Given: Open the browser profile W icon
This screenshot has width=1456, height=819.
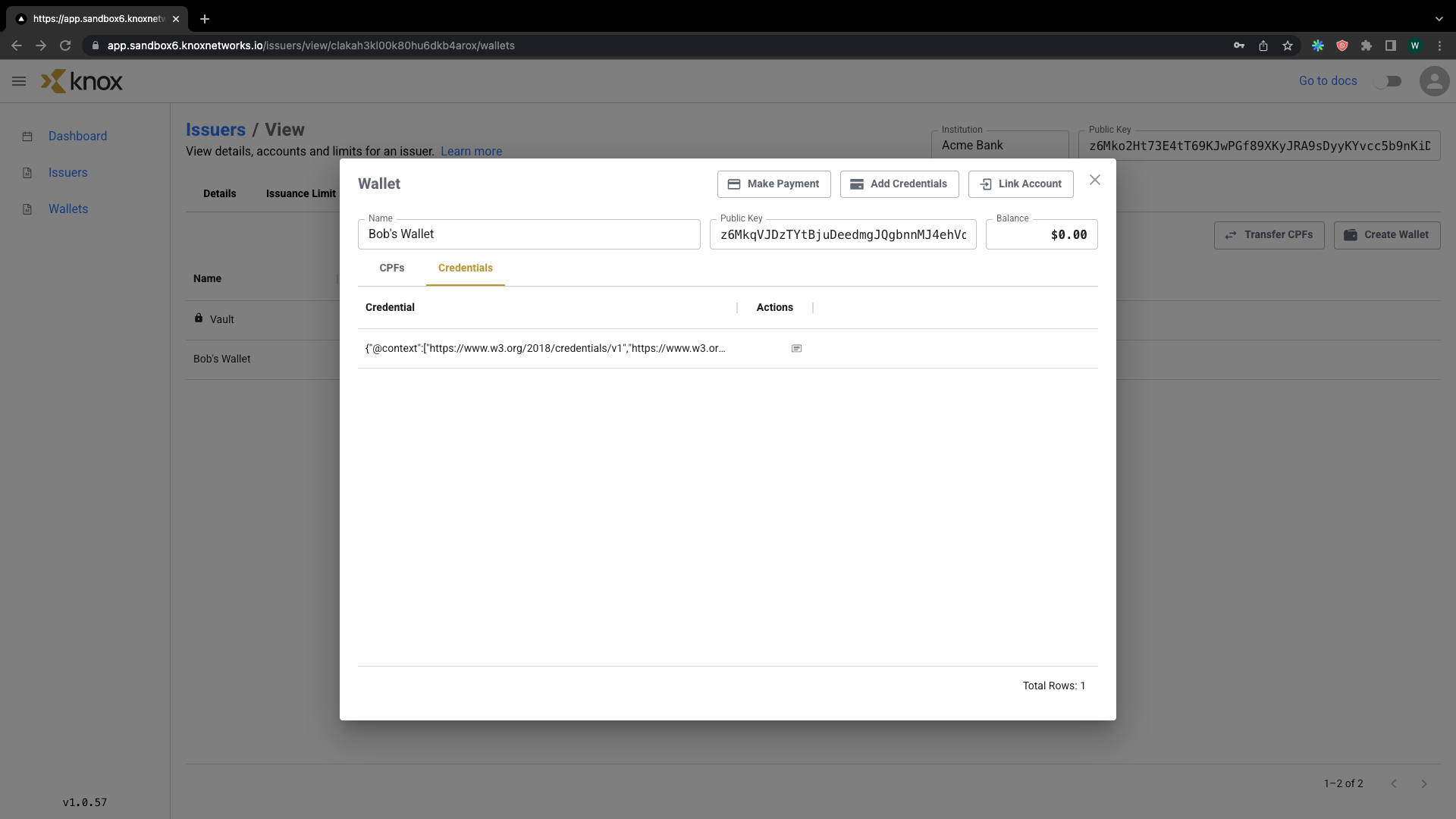Looking at the screenshot, I should 1415,45.
